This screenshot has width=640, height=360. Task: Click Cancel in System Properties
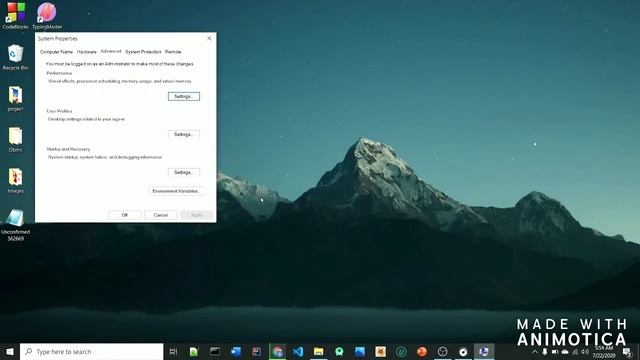[161, 215]
